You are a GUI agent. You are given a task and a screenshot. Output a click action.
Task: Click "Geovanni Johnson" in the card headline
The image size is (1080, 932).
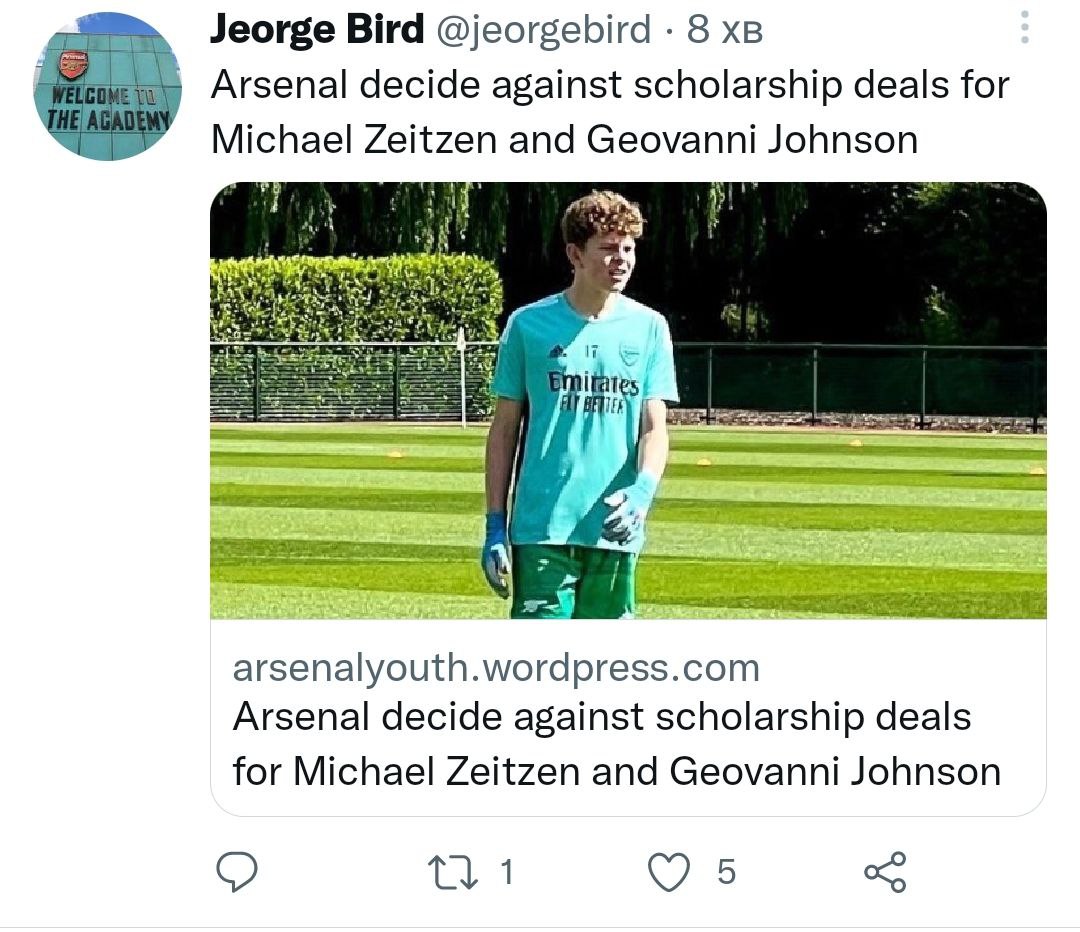pos(835,771)
